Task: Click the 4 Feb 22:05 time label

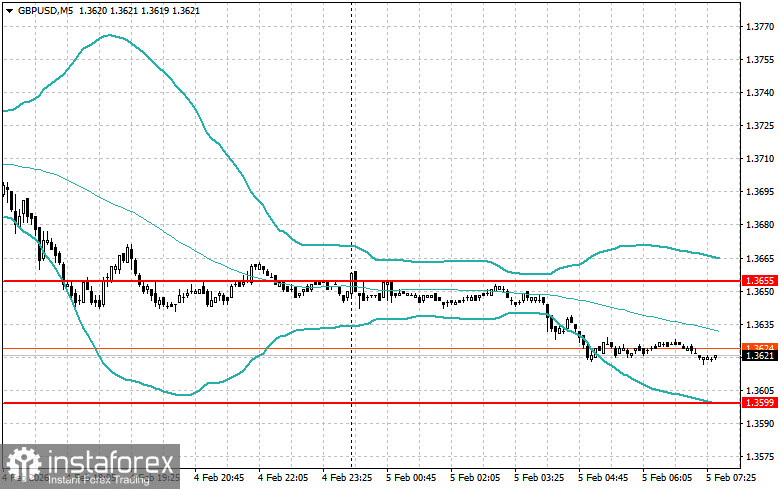Action: tap(283, 478)
